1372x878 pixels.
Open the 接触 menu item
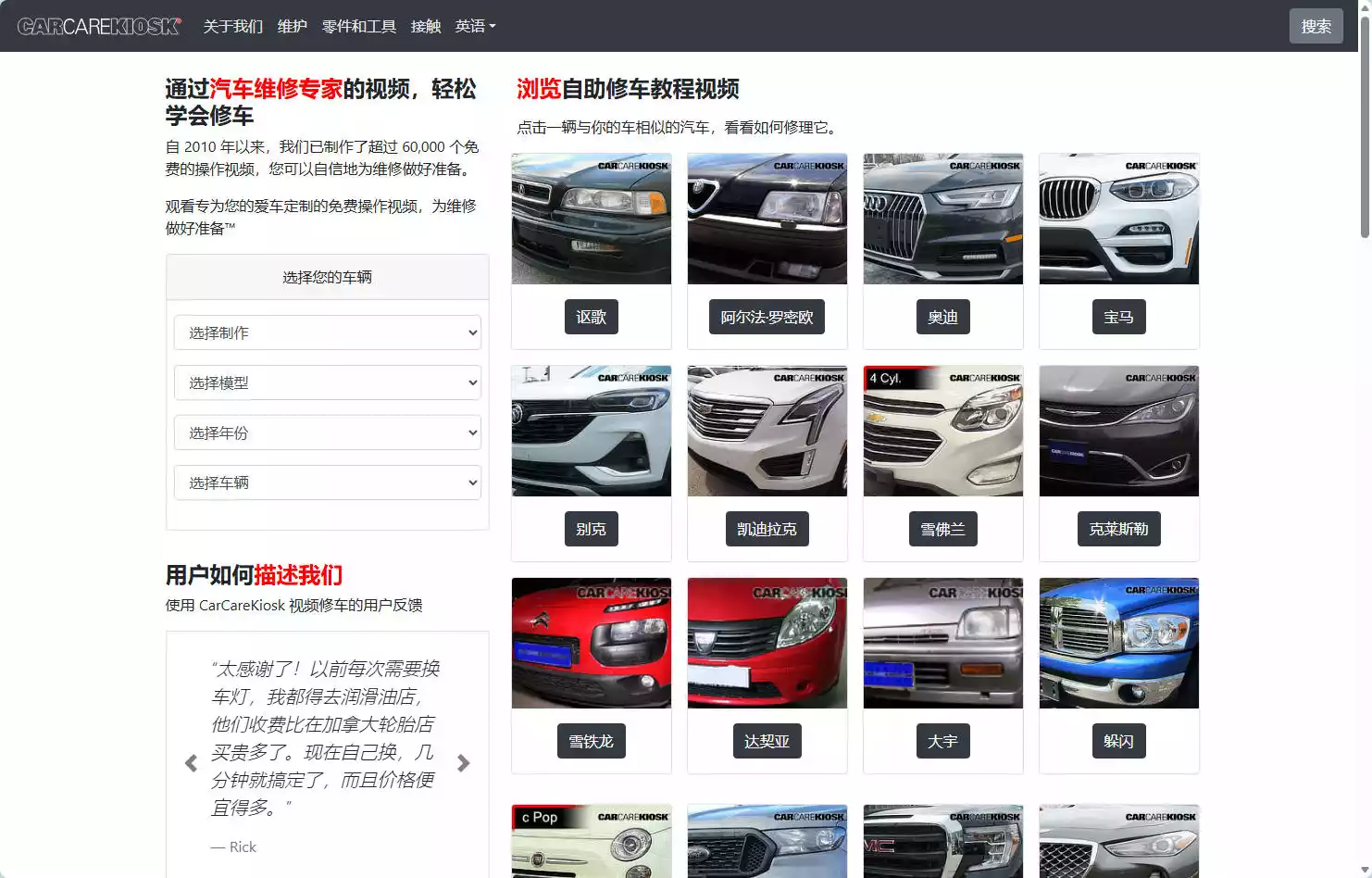(425, 26)
